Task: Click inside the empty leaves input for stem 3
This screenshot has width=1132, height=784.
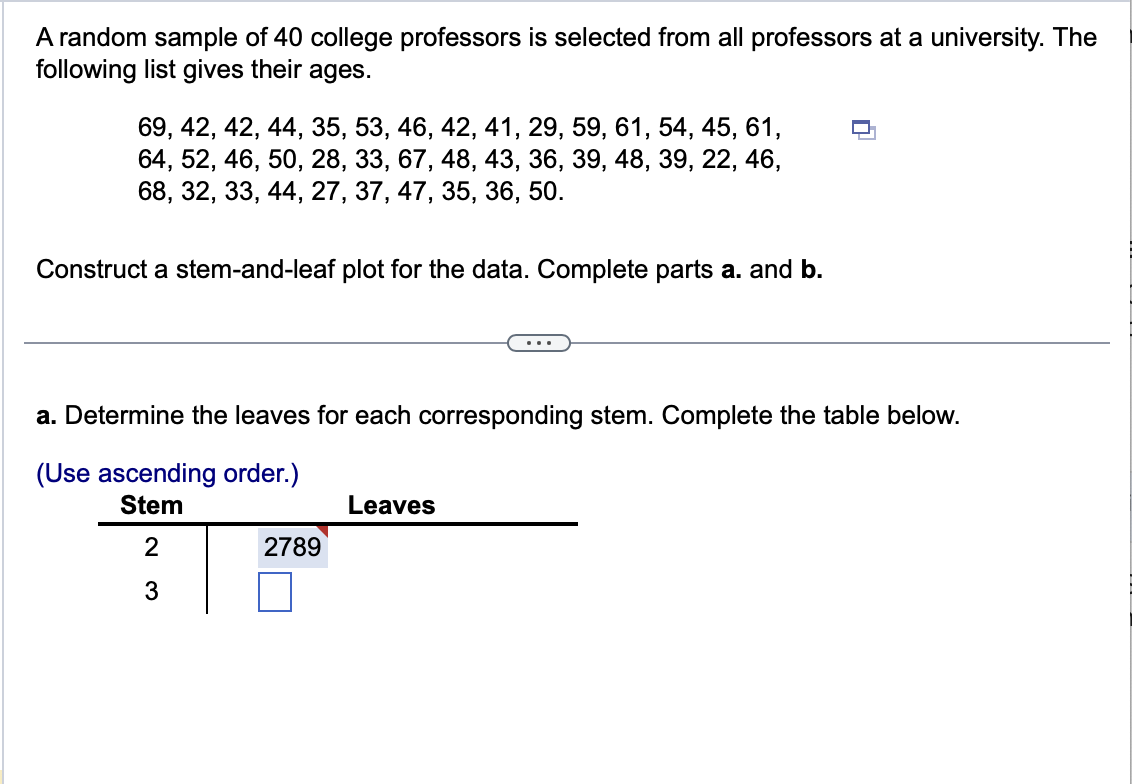Action: click(275, 591)
